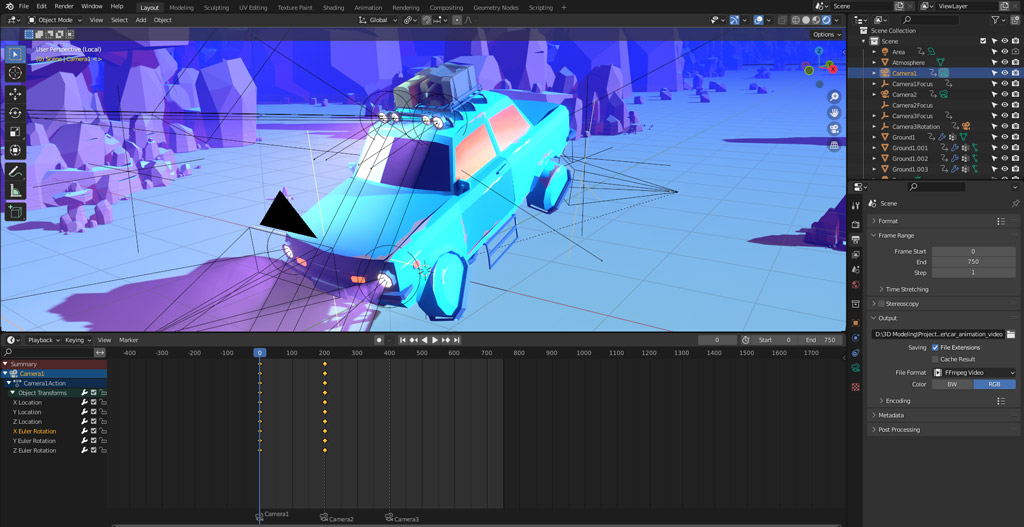
Task: Switch to the Animation workspace tab
Action: [x=368, y=7]
